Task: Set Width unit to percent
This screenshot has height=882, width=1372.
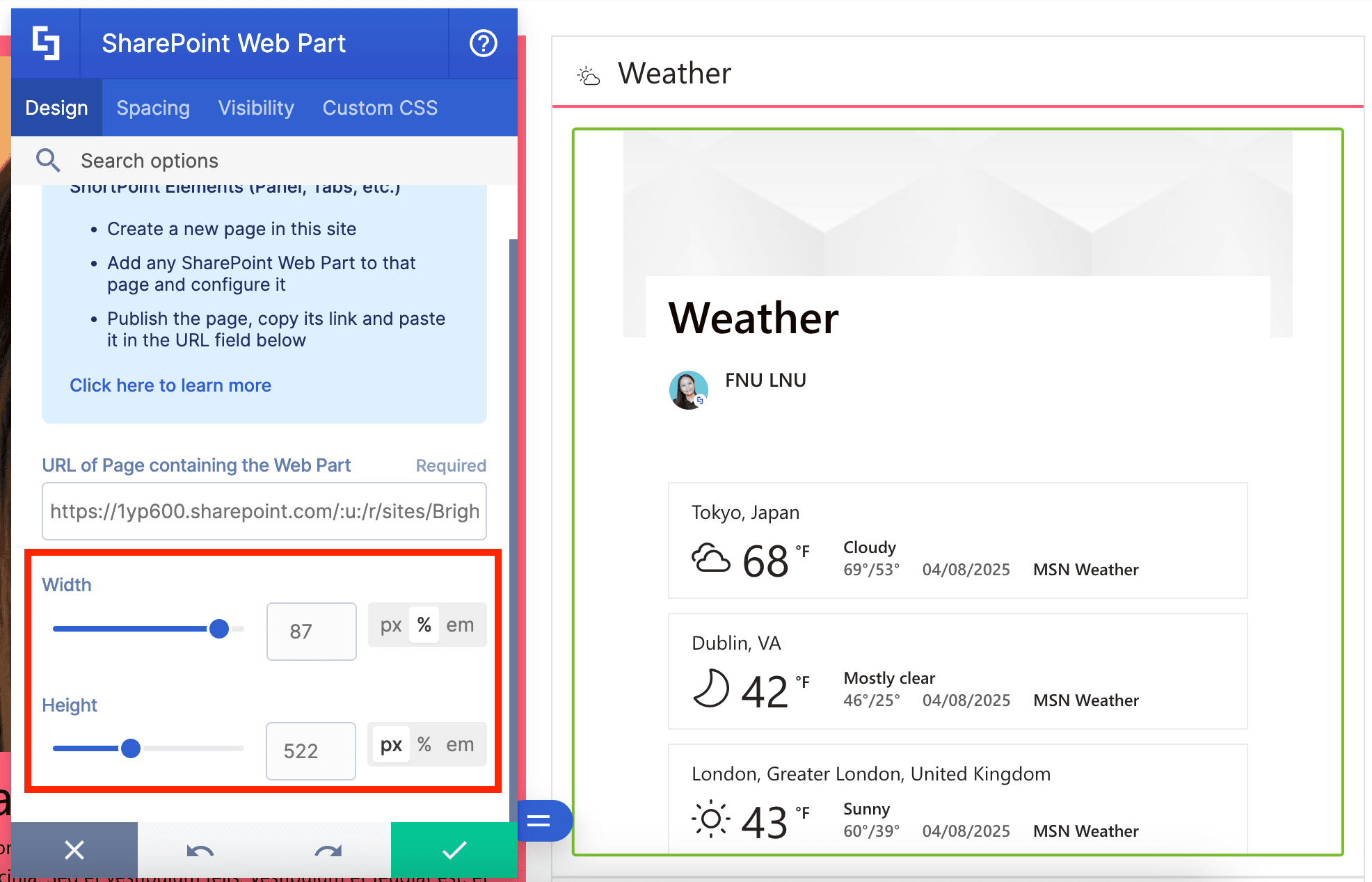Action: [x=424, y=625]
